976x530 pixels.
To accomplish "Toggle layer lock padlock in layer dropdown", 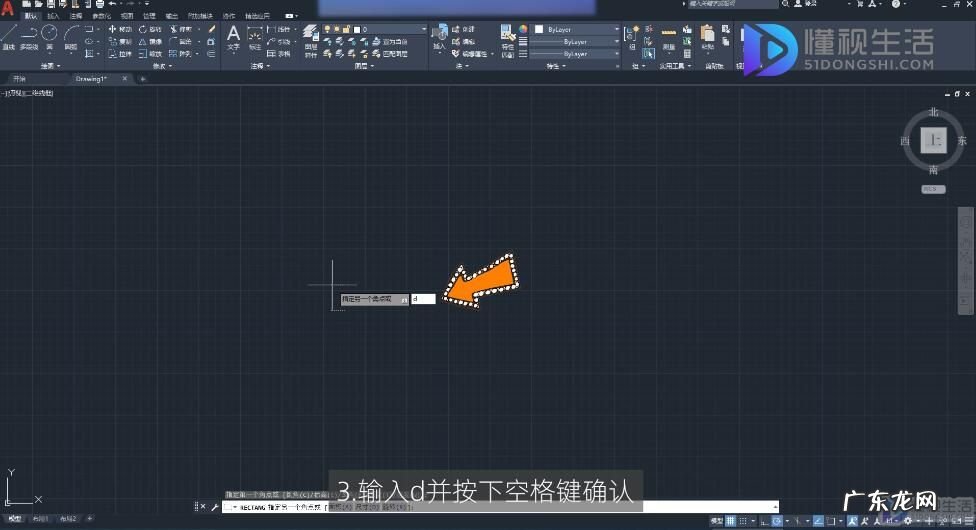I will [x=347, y=29].
